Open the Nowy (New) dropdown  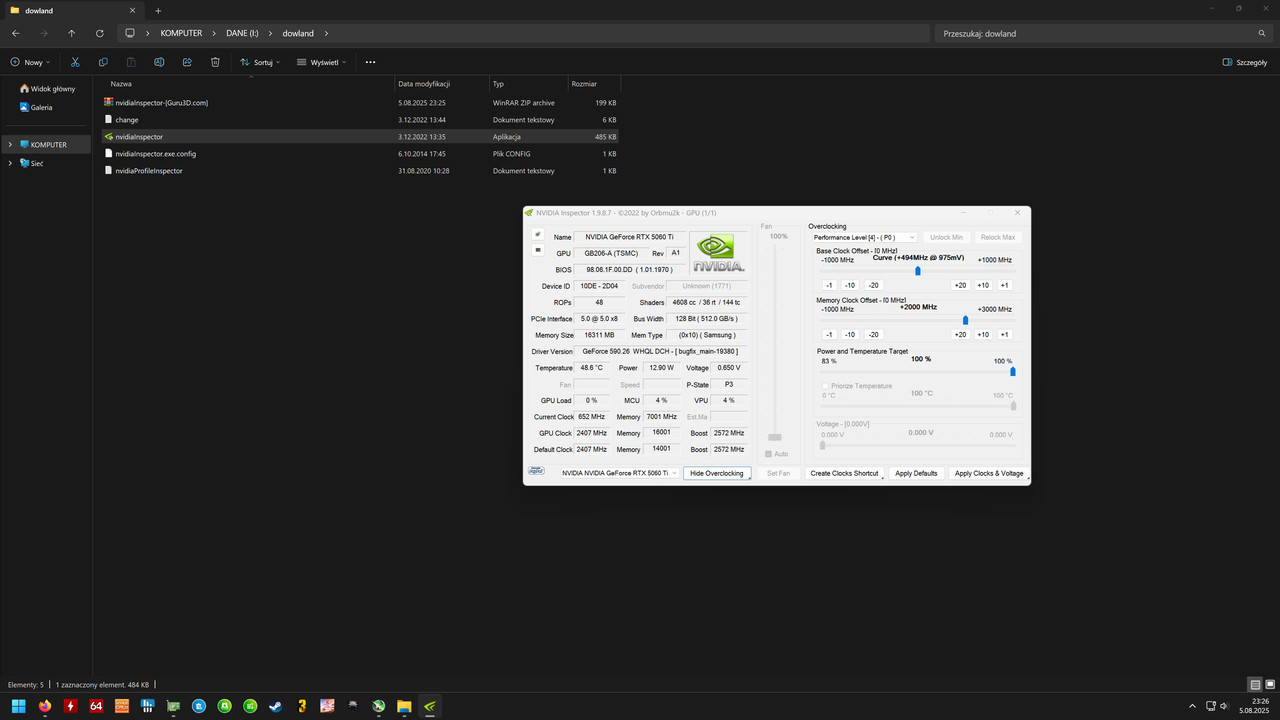click(x=30, y=62)
